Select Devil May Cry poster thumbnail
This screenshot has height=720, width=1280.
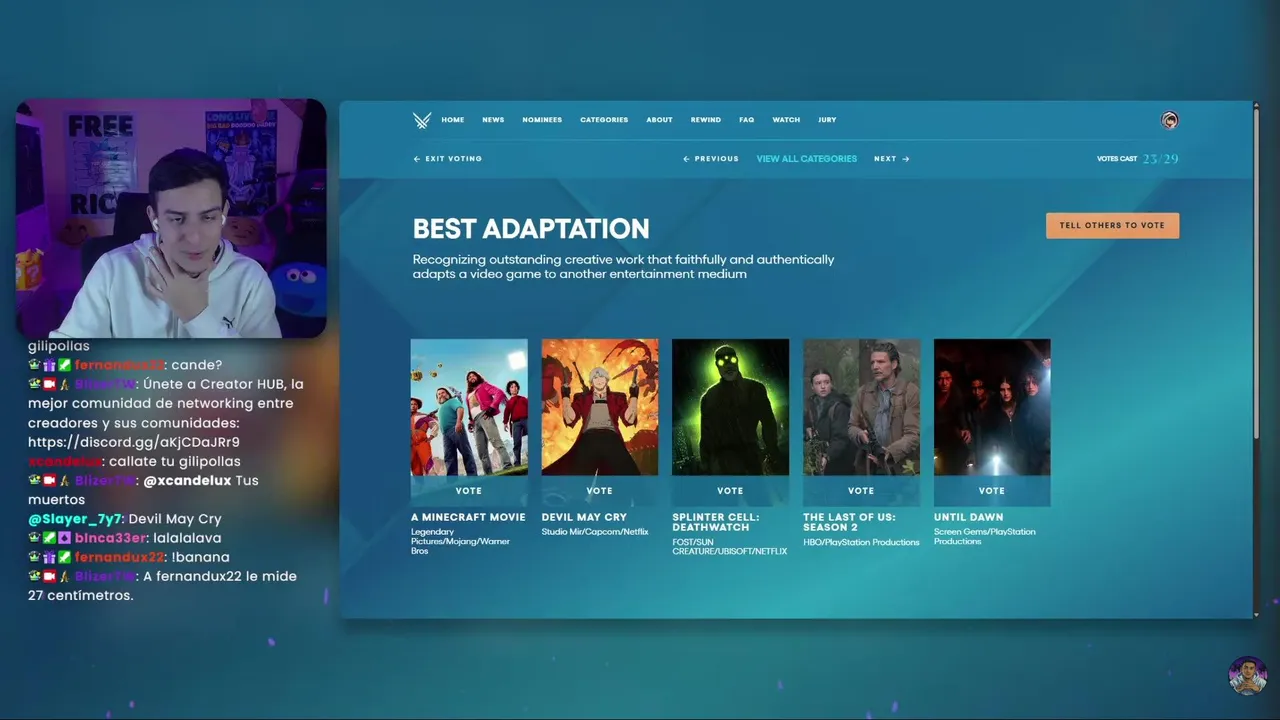pos(600,407)
